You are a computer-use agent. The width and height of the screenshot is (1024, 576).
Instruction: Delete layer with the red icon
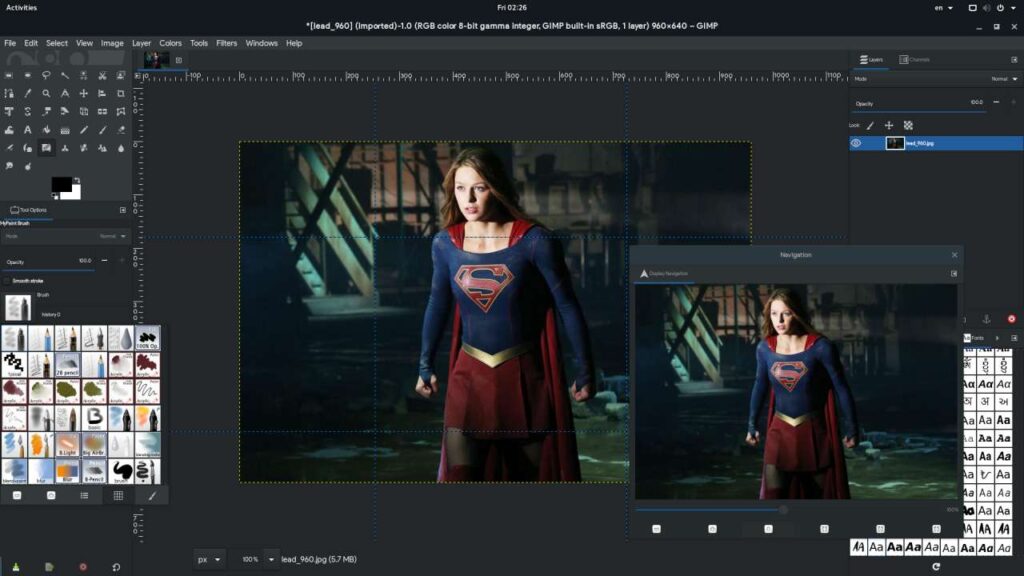pyautogui.click(x=1012, y=319)
